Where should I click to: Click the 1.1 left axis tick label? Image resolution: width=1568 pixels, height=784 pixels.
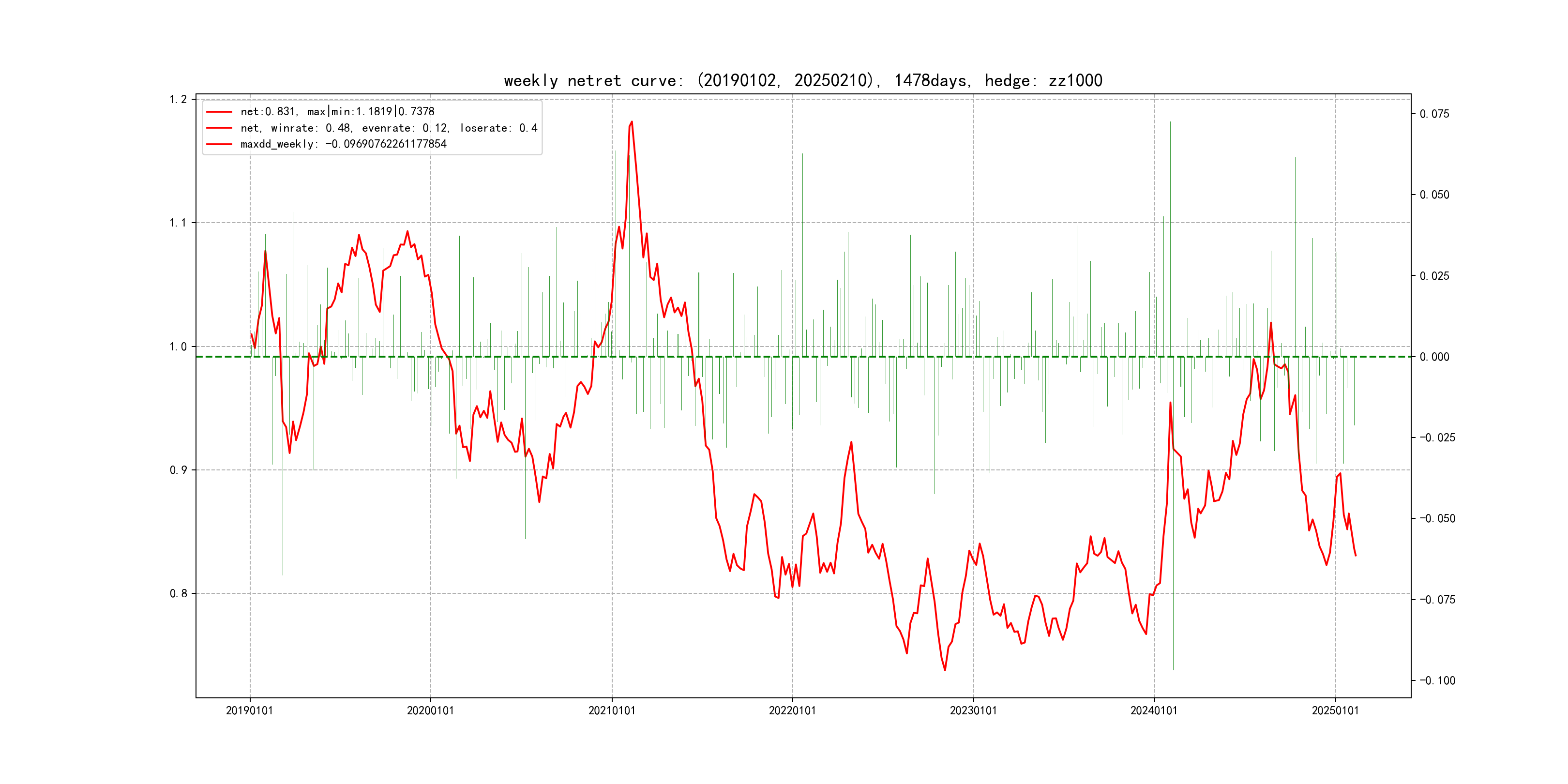click(179, 223)
